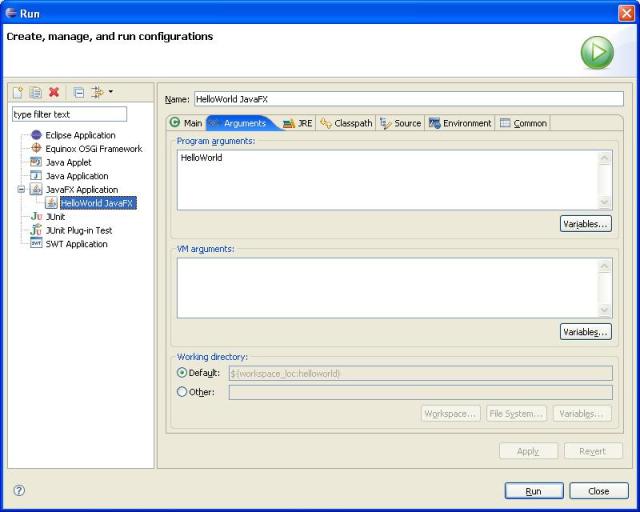Delete selected configuration with red X
This screenshot has width=640, height=512.
pyautogui.click(x=54, y=92)
